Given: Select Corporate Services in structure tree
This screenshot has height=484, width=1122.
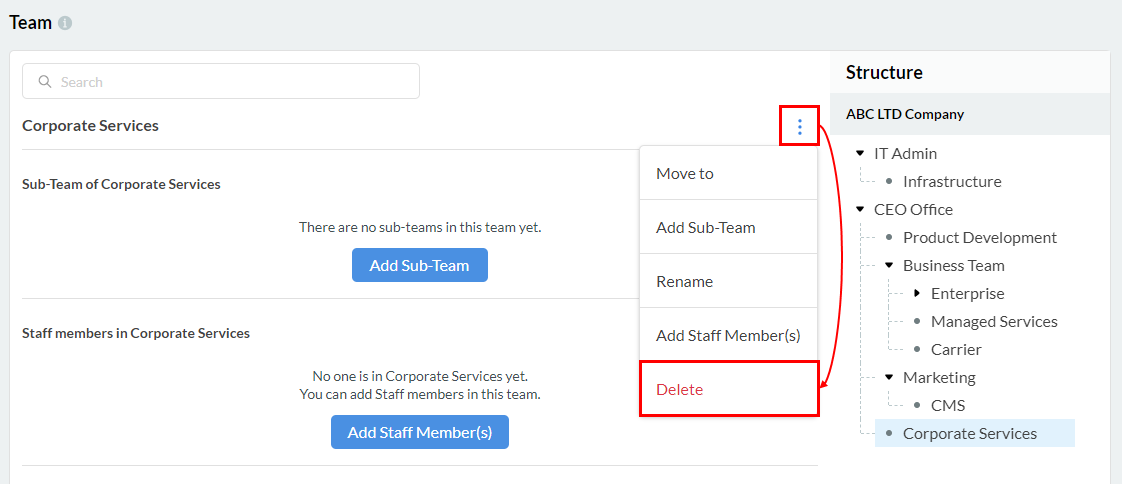Looking at the screenshot, I should pyautogui.click(x=970, y=434).
